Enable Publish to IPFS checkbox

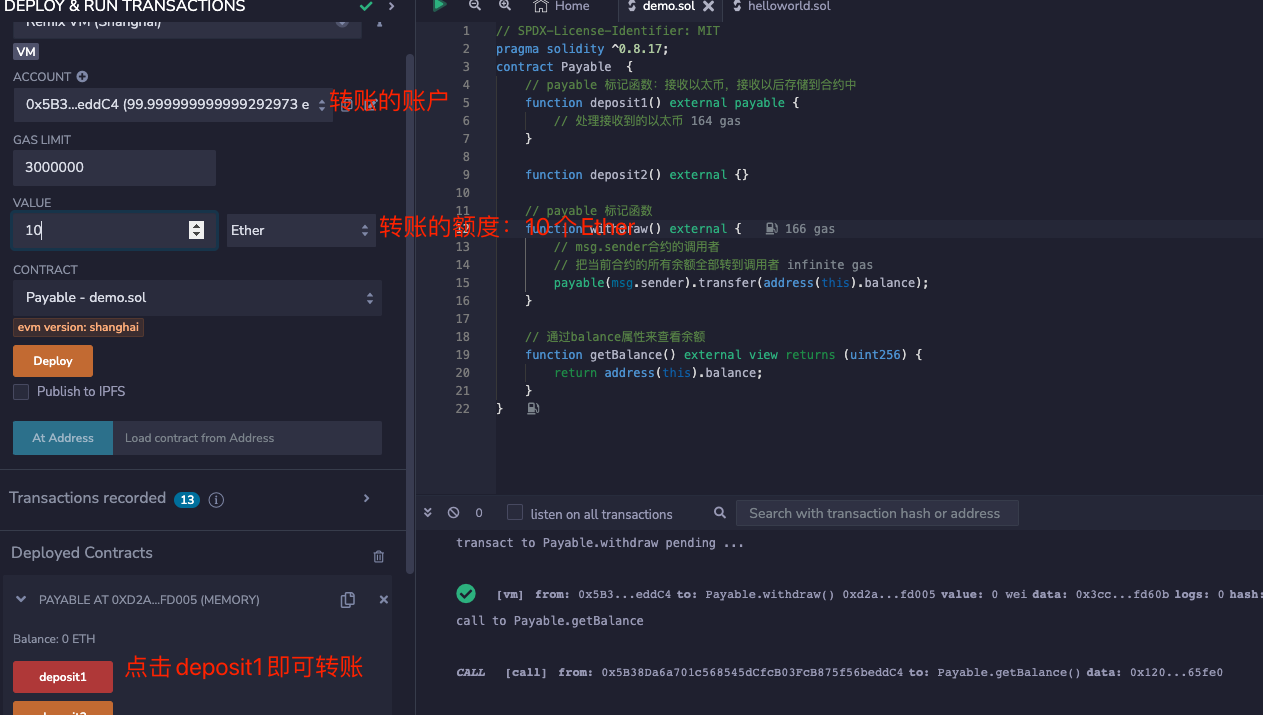pos(21,392)
